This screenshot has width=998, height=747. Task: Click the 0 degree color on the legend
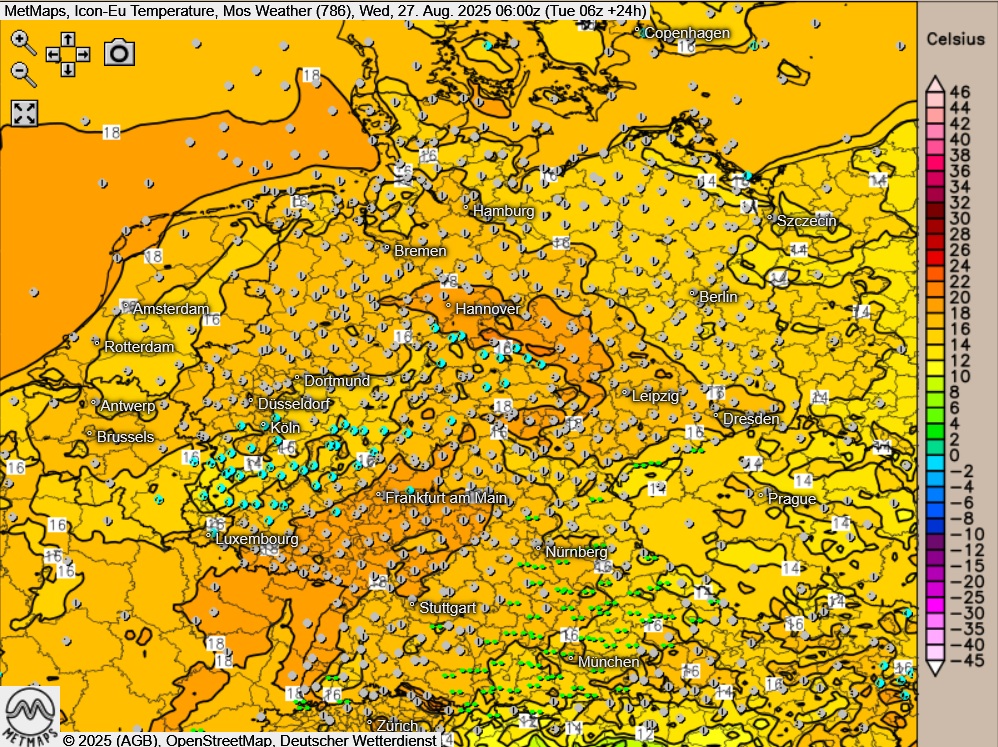tap(933, 453)
